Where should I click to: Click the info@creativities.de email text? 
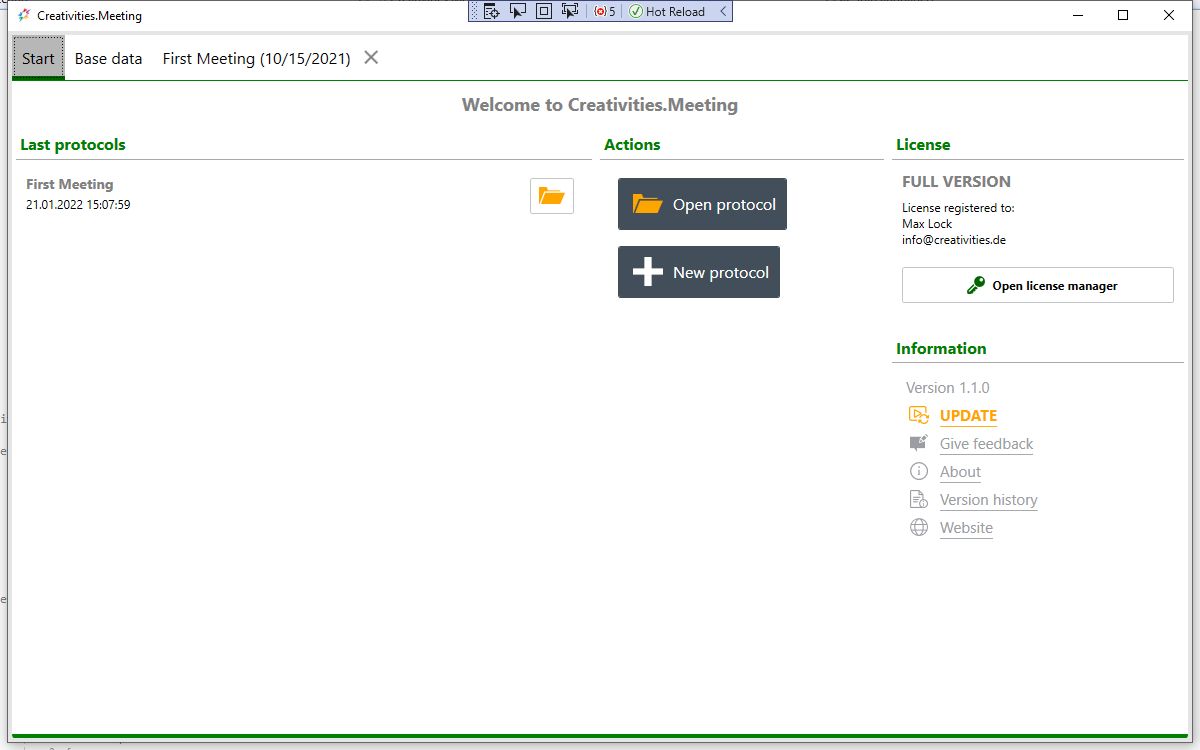point(954,240)
